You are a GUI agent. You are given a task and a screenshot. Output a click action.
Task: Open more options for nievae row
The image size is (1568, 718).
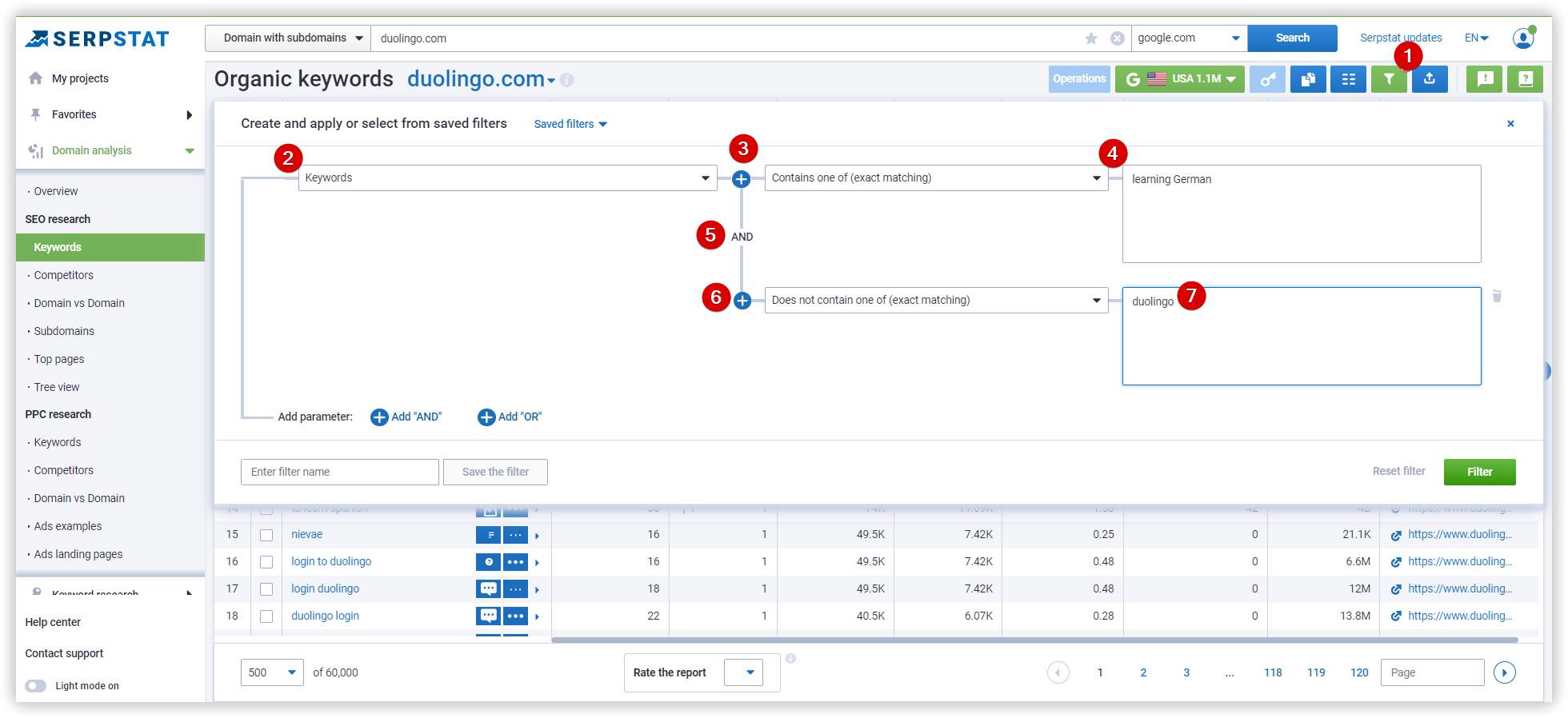click(x=516, y=535)
